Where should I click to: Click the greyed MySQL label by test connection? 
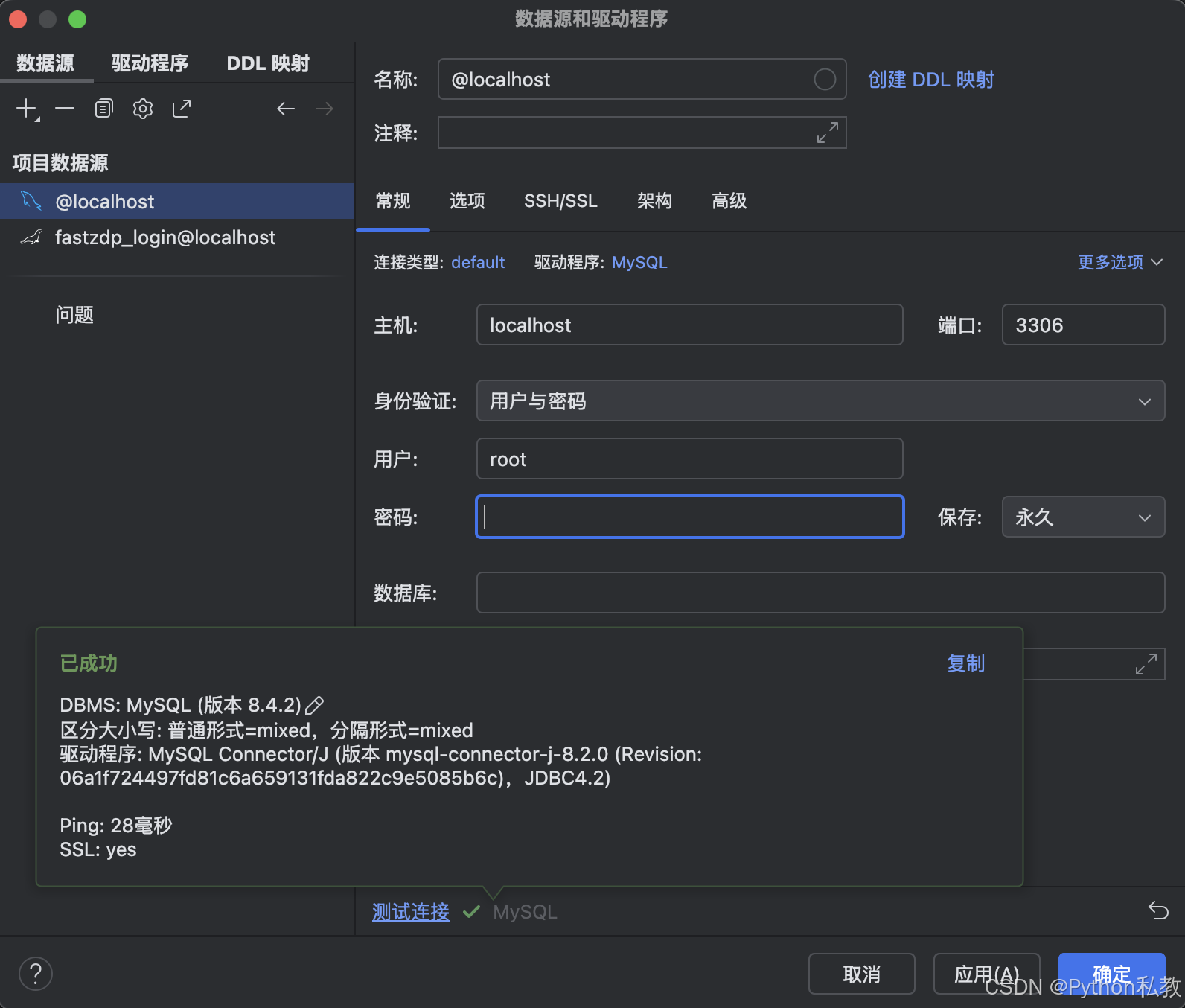(x=525, y=912)
